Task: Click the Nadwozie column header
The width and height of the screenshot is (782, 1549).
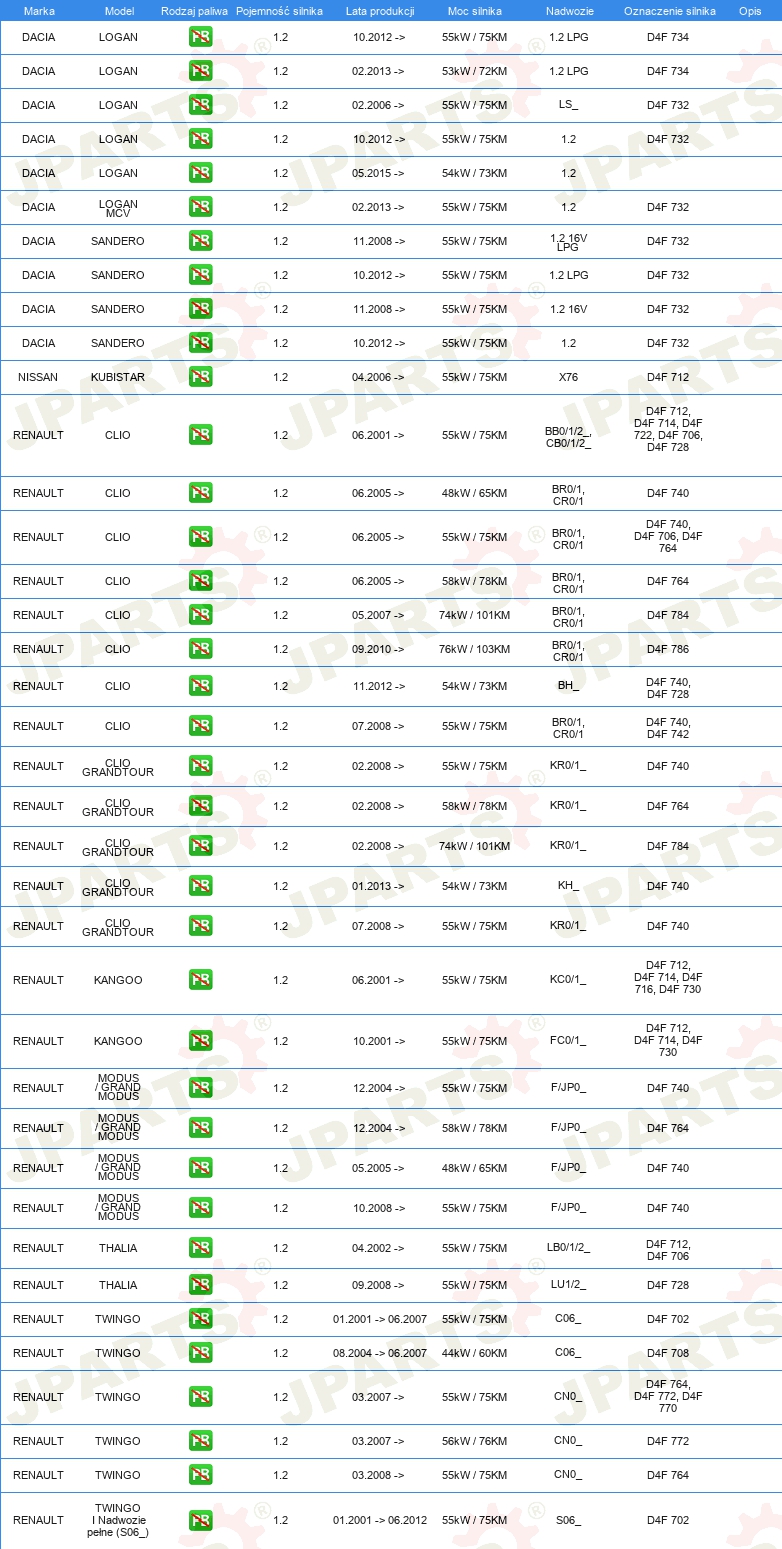Action: pos(568,10)
